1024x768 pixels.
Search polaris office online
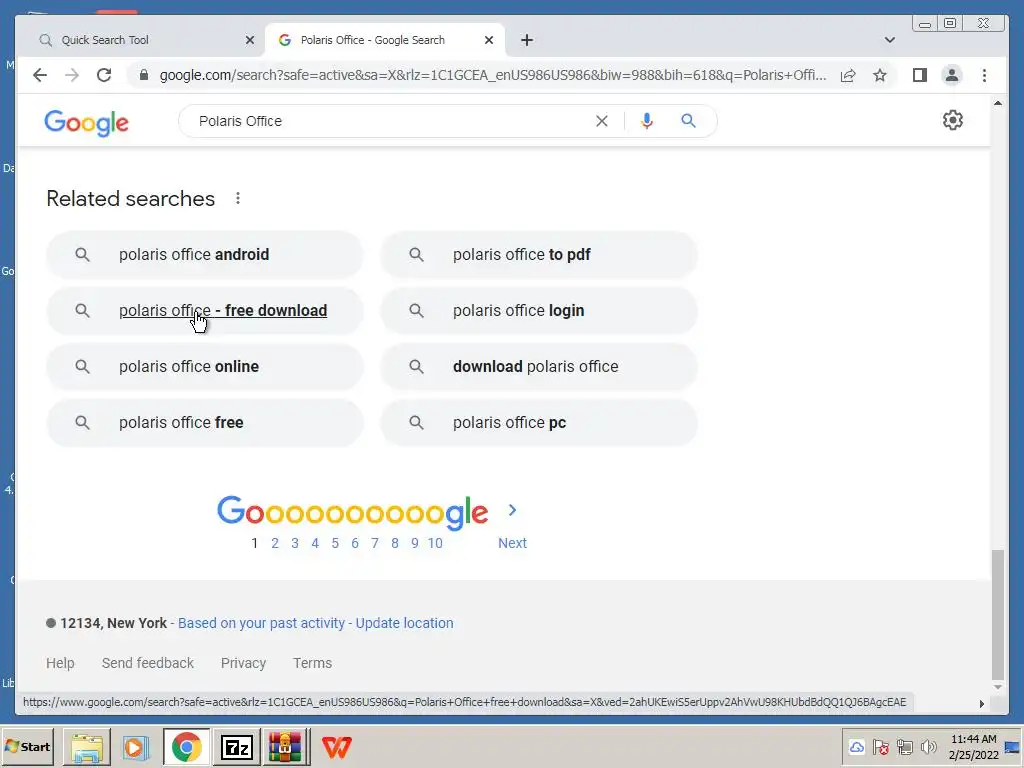[x=204, y=367]
